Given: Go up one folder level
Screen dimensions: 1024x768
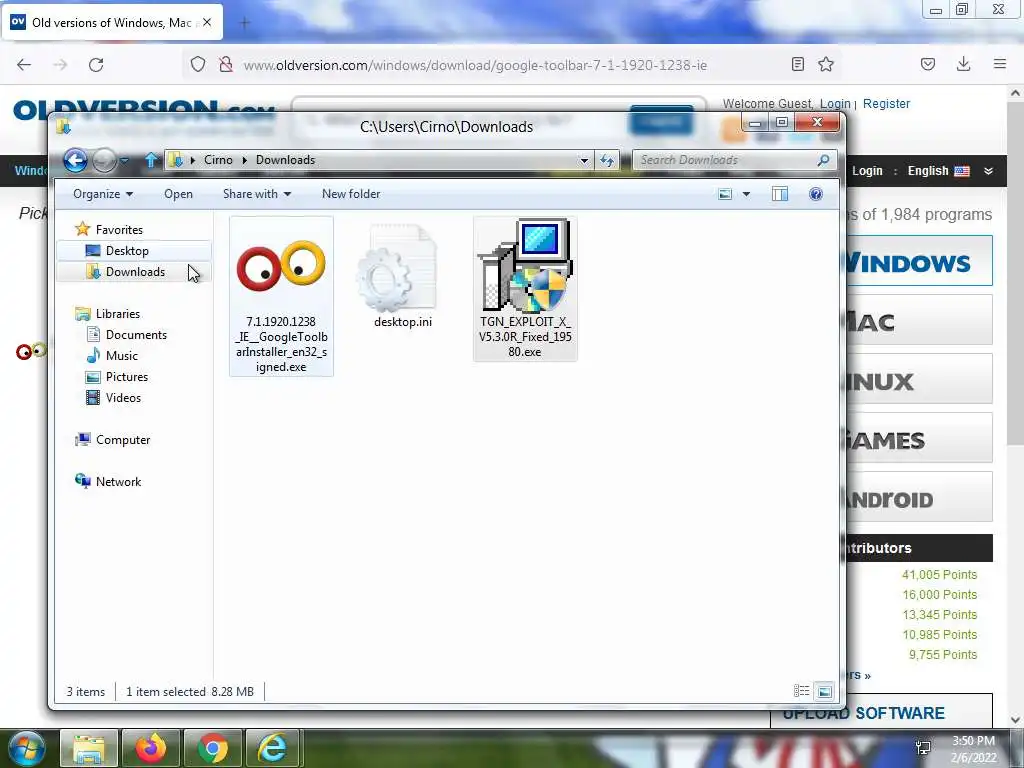Looking at the screenshot, I should (151, 160).
